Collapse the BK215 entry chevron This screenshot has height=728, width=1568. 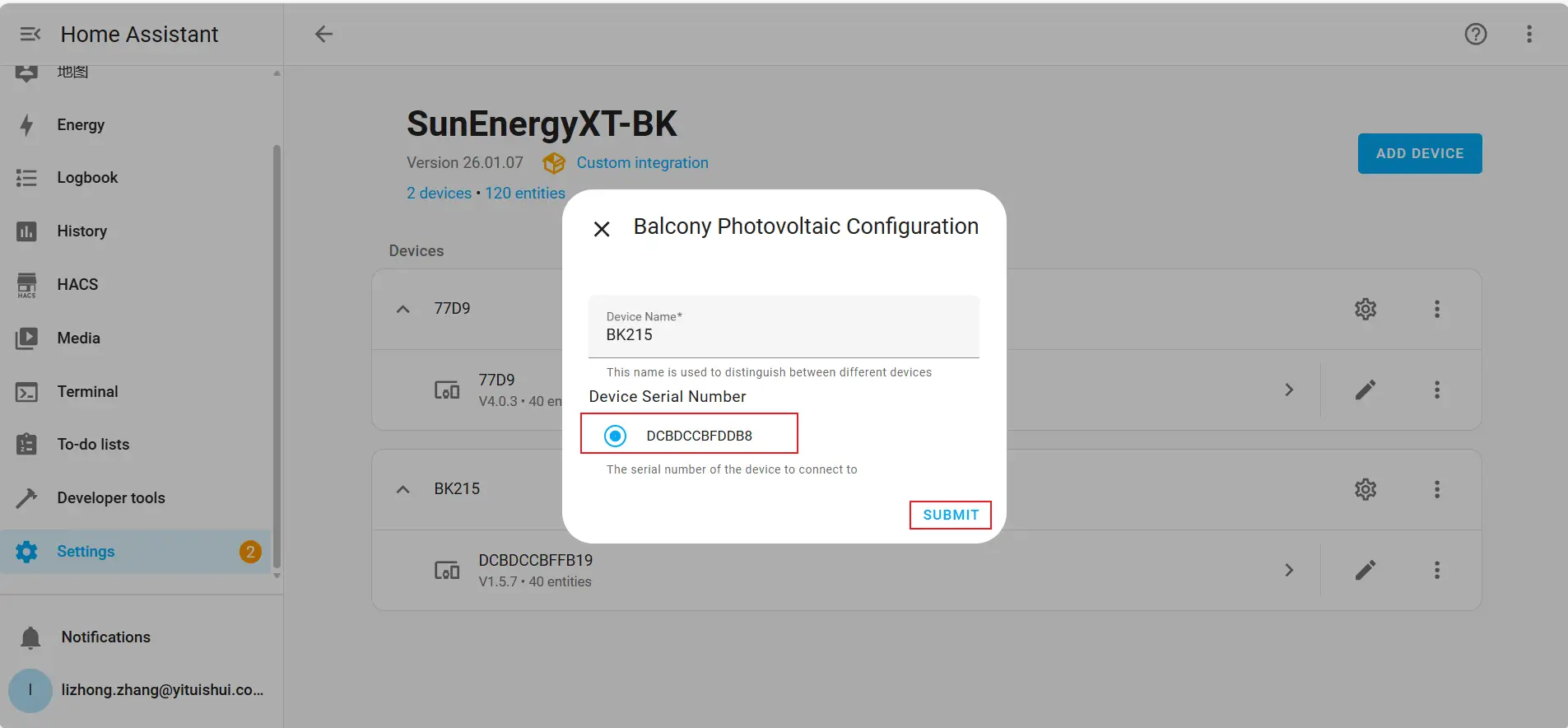click(402, 489)
